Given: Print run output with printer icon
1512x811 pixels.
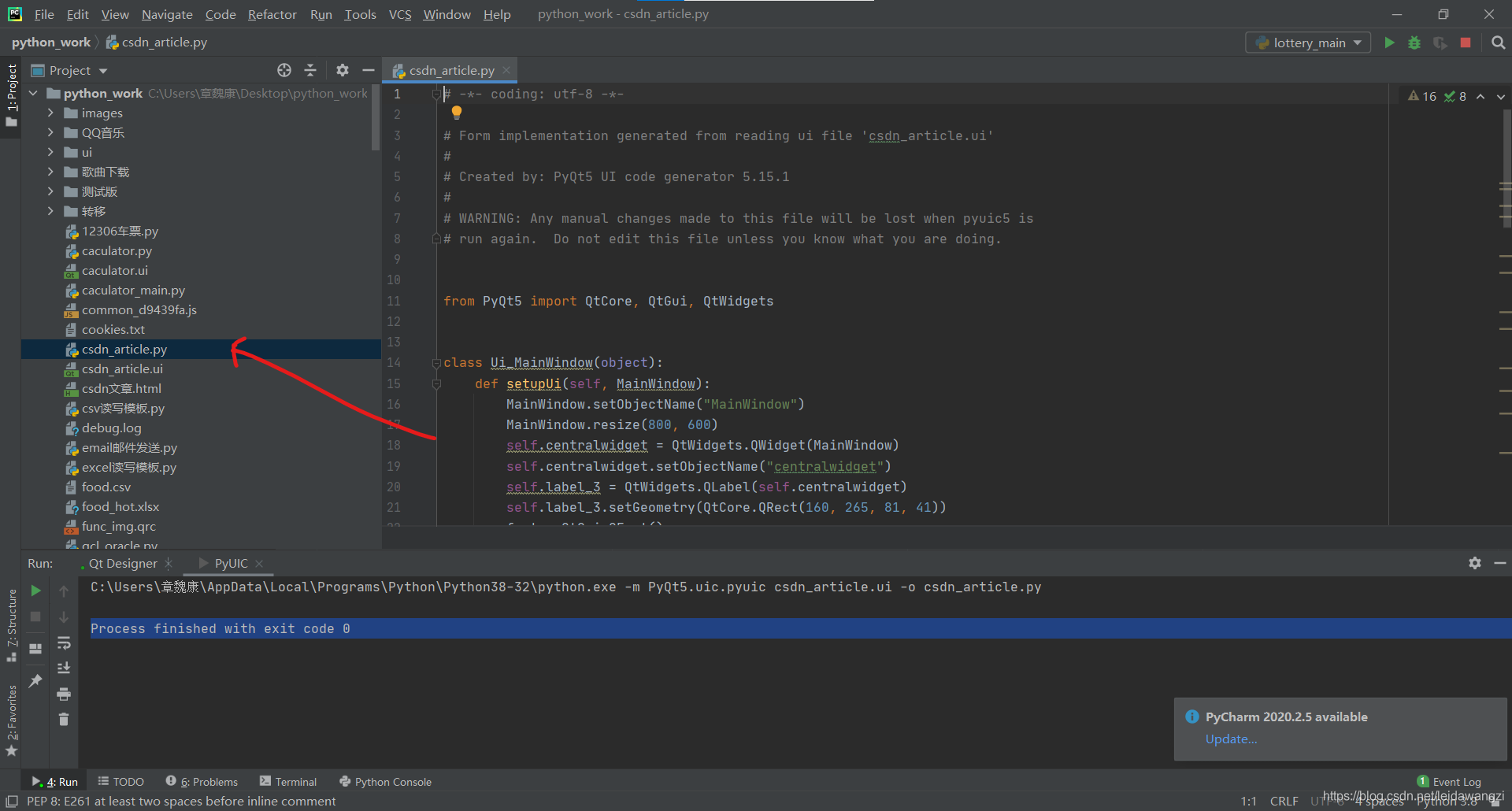Looking at the screenshot, I should point(64,694).
